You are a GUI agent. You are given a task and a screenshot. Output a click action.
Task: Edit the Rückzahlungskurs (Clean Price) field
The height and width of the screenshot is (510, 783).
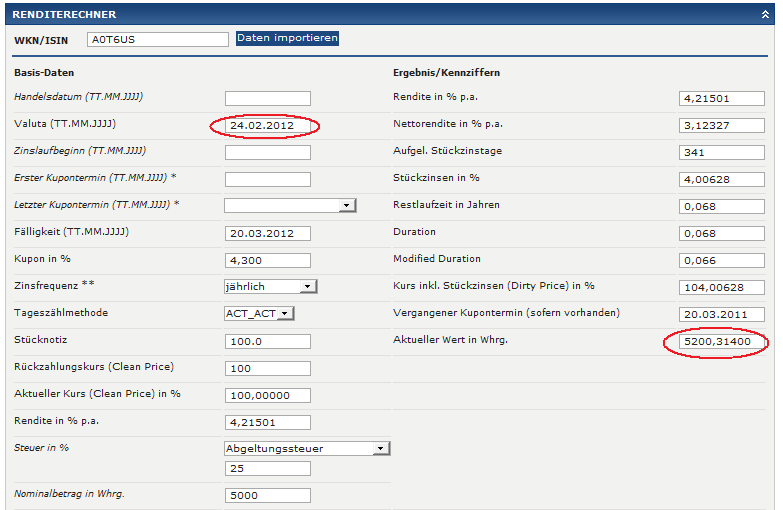click(267, 368)
